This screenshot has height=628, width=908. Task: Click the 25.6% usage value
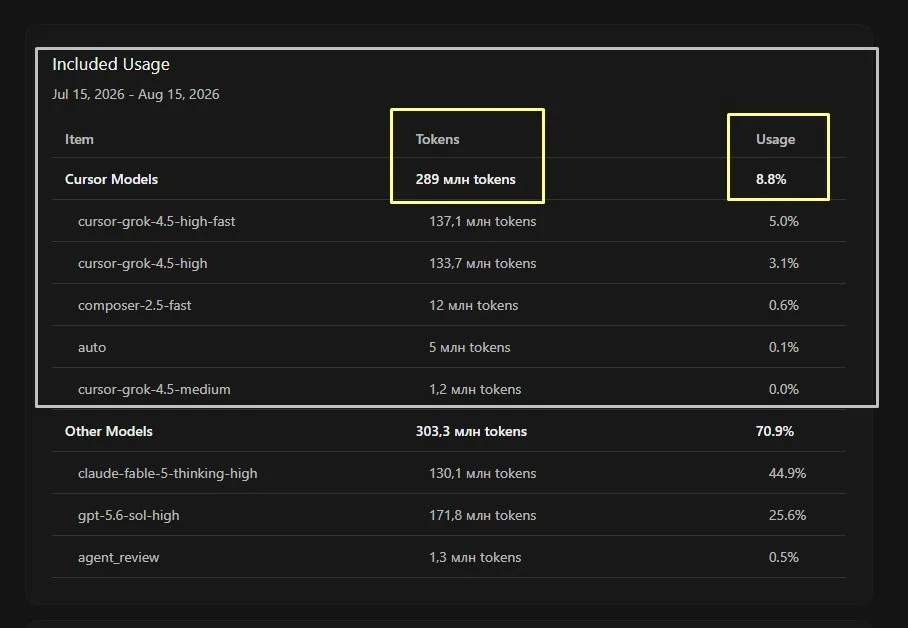click(x=787, y=515)
